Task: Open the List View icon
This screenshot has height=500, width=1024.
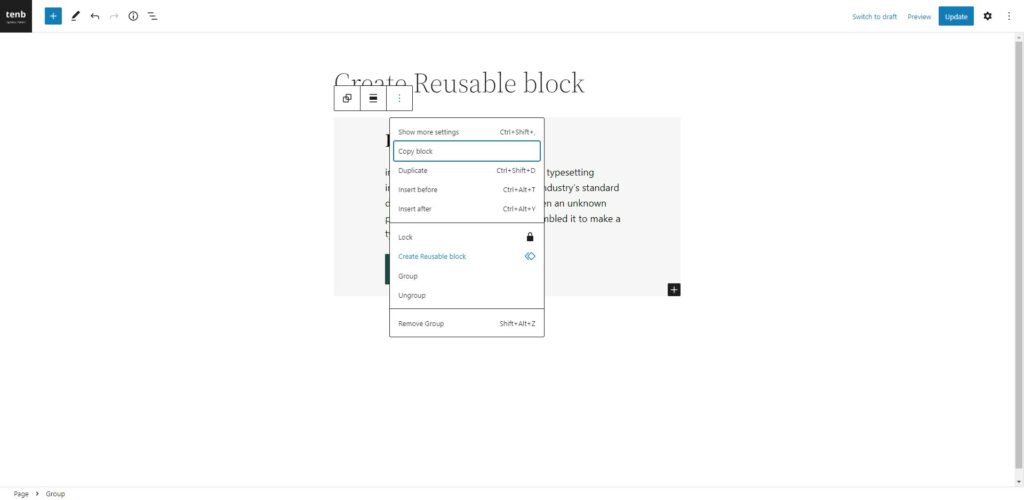Action: click(153, 16)
